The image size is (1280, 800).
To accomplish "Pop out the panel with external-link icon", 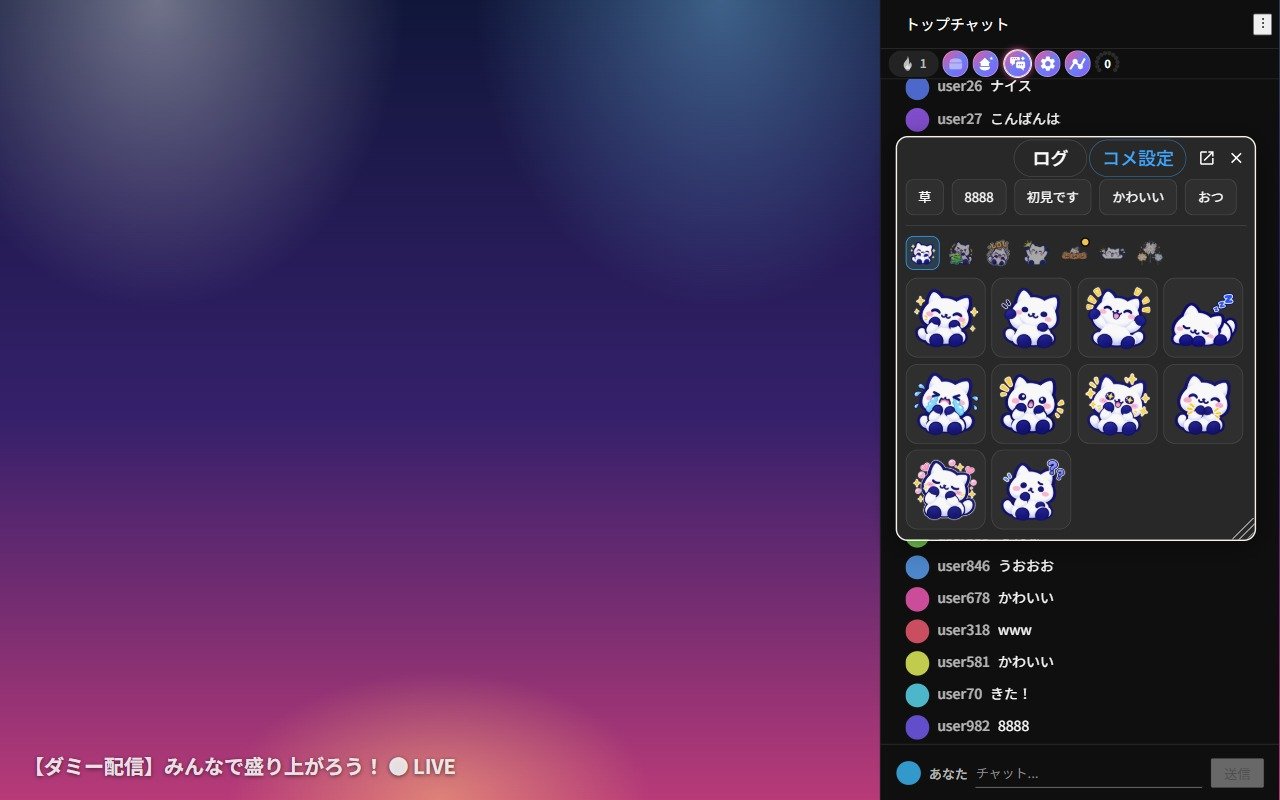I will (1207, 158).
